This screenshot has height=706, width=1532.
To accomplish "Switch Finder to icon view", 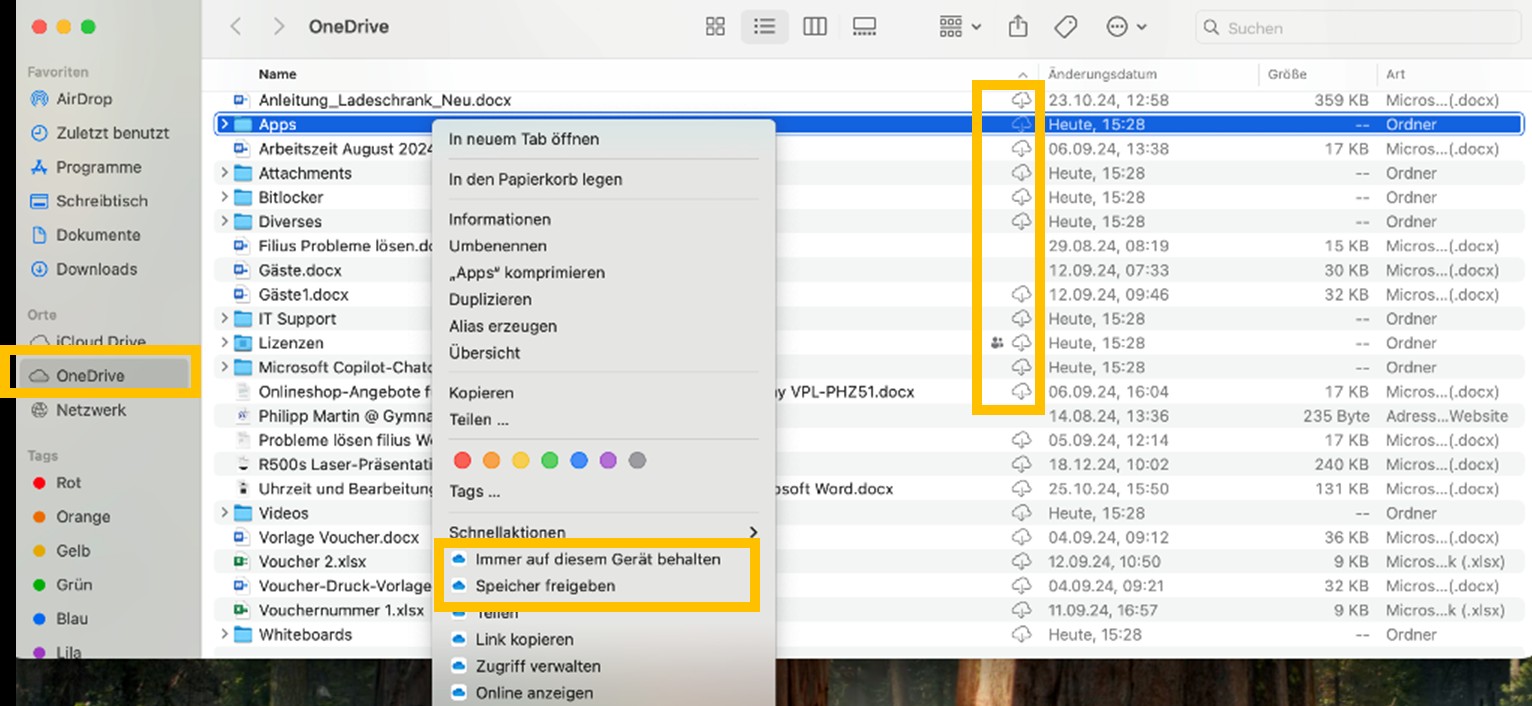I will pos(715,28).
